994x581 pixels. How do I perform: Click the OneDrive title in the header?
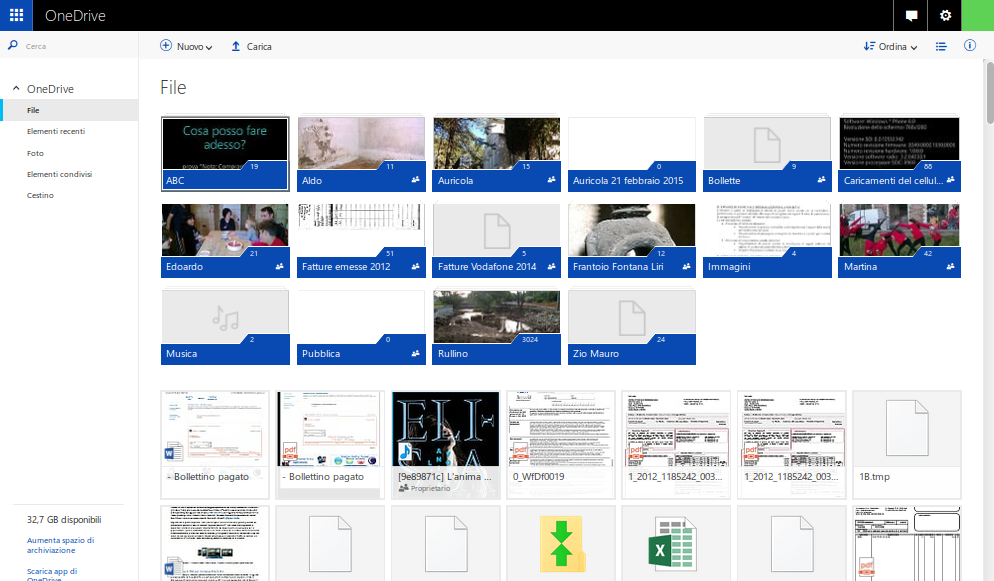(x=75, y=15)
